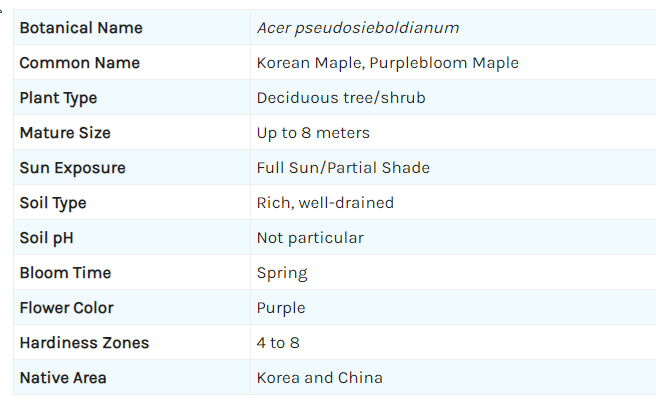The image size is (656, 400).
Task: Select the Full Sun/Partial Shade value
Action: (343, 168)
